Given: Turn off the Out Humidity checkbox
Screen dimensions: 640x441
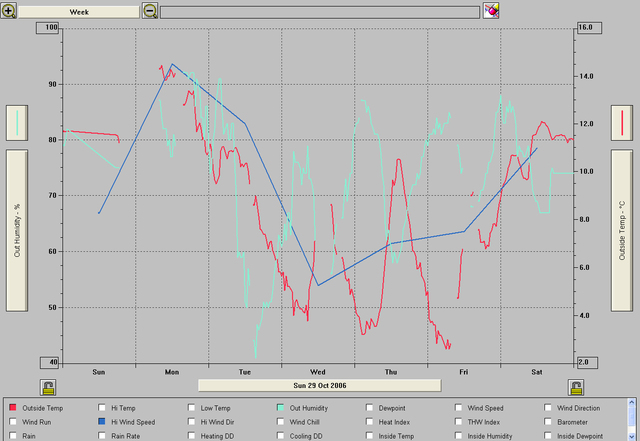Looking at the screenshot, I should tap(281, 408).
